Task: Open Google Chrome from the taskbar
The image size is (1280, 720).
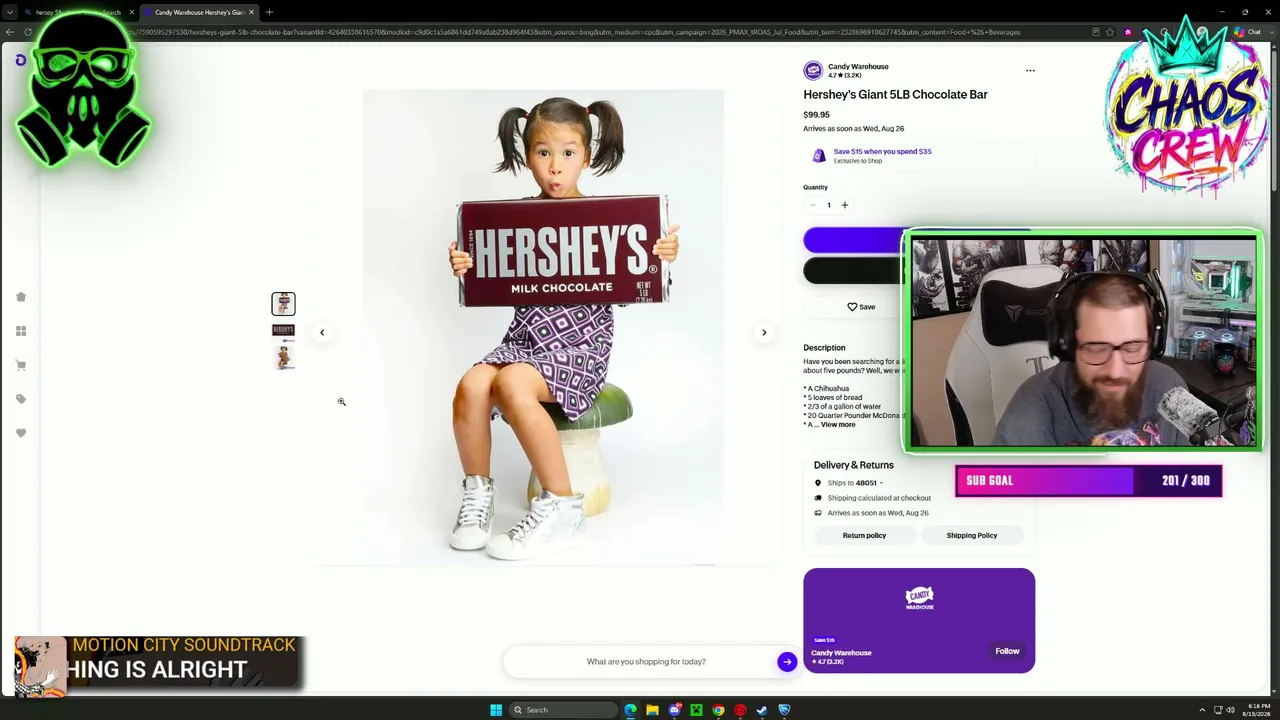Action: tap(718, 710)
